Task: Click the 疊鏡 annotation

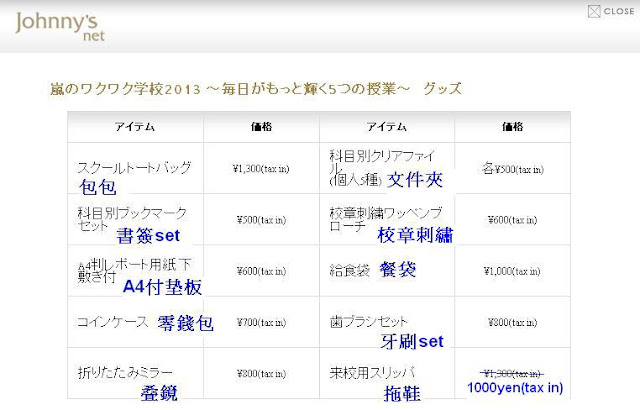Action: (x=159, y=393)
